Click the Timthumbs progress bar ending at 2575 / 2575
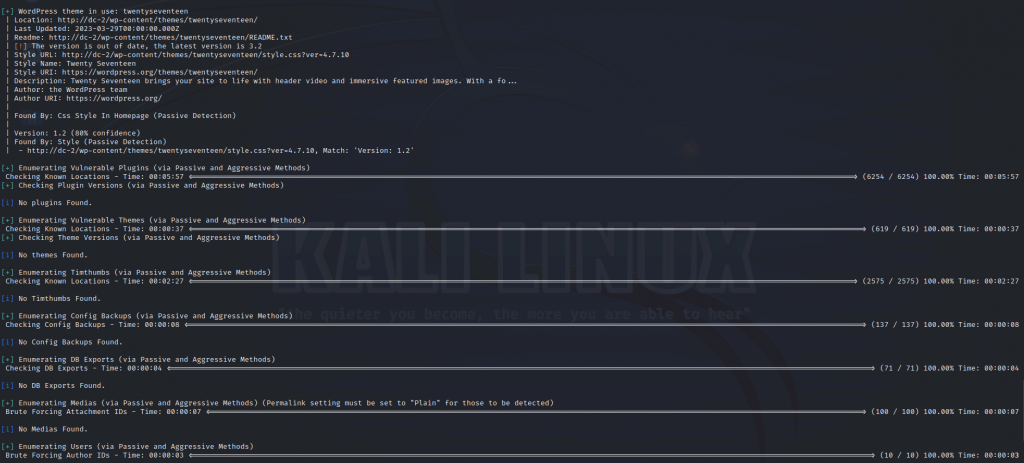The image size is (1024, 463). click(523, 281)
